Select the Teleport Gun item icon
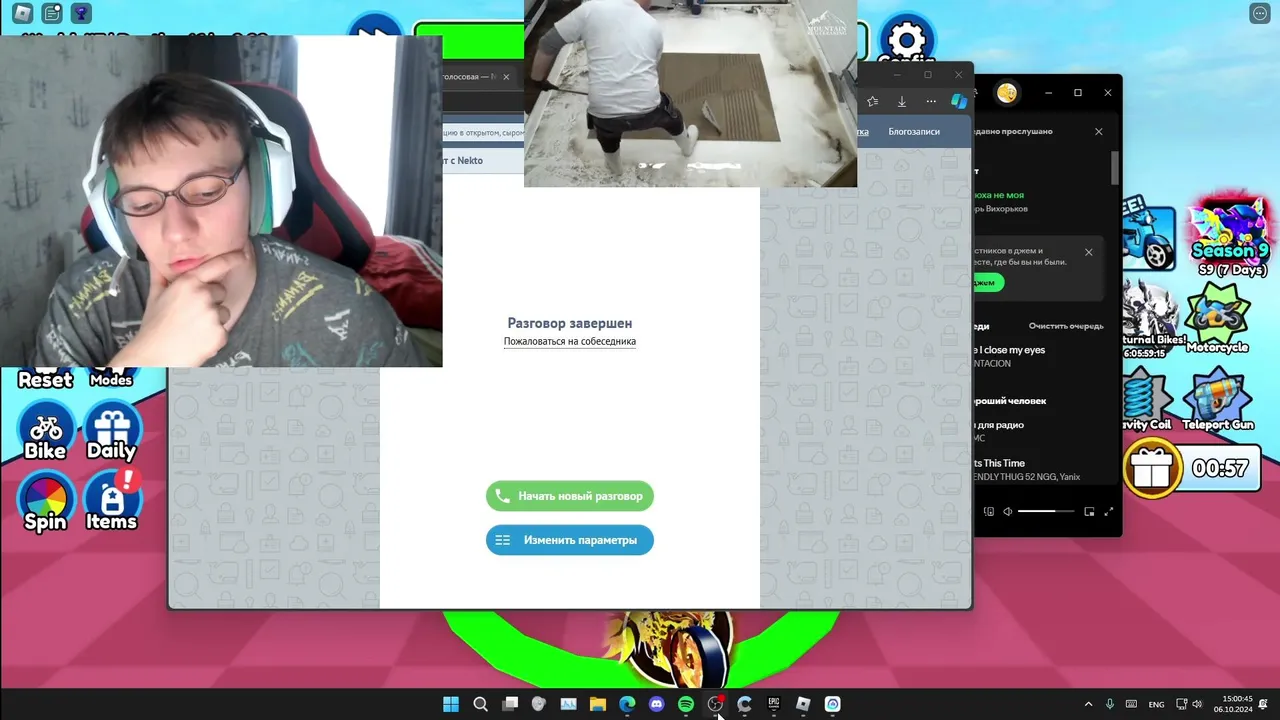Viewport: 1280px width, 720px height. click(x=1217, y=398)
